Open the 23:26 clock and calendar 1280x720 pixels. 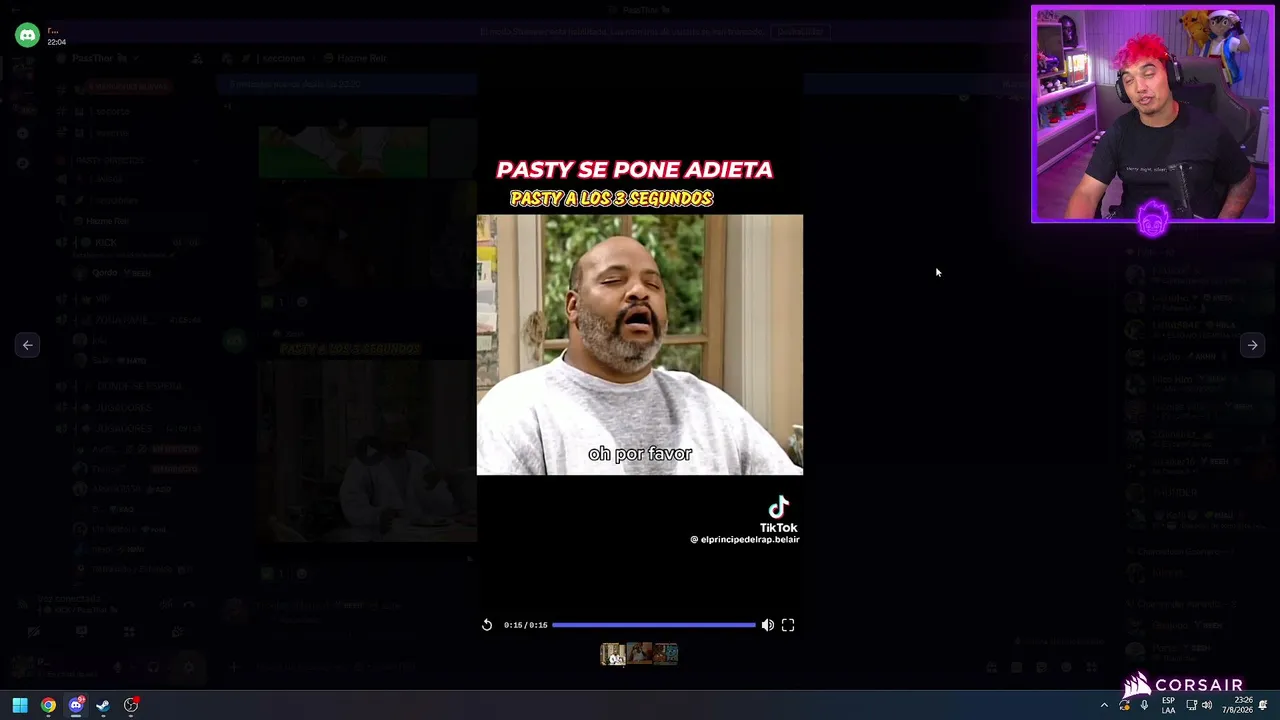coord(1236,706)
